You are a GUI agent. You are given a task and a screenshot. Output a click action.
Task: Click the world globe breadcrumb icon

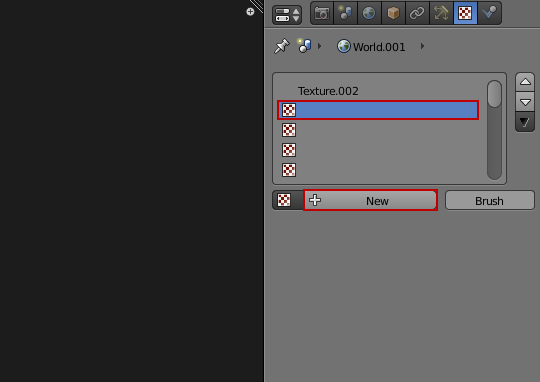coord(344,46)
